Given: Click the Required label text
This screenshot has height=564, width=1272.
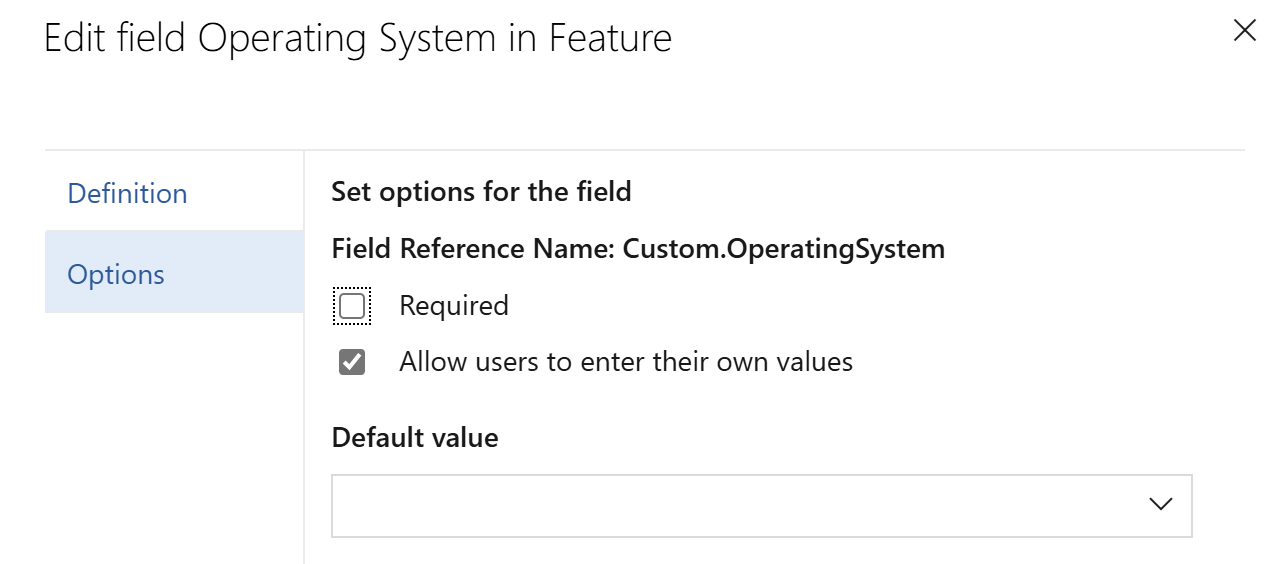Looking at the screenshot, I should coord(454,306).
